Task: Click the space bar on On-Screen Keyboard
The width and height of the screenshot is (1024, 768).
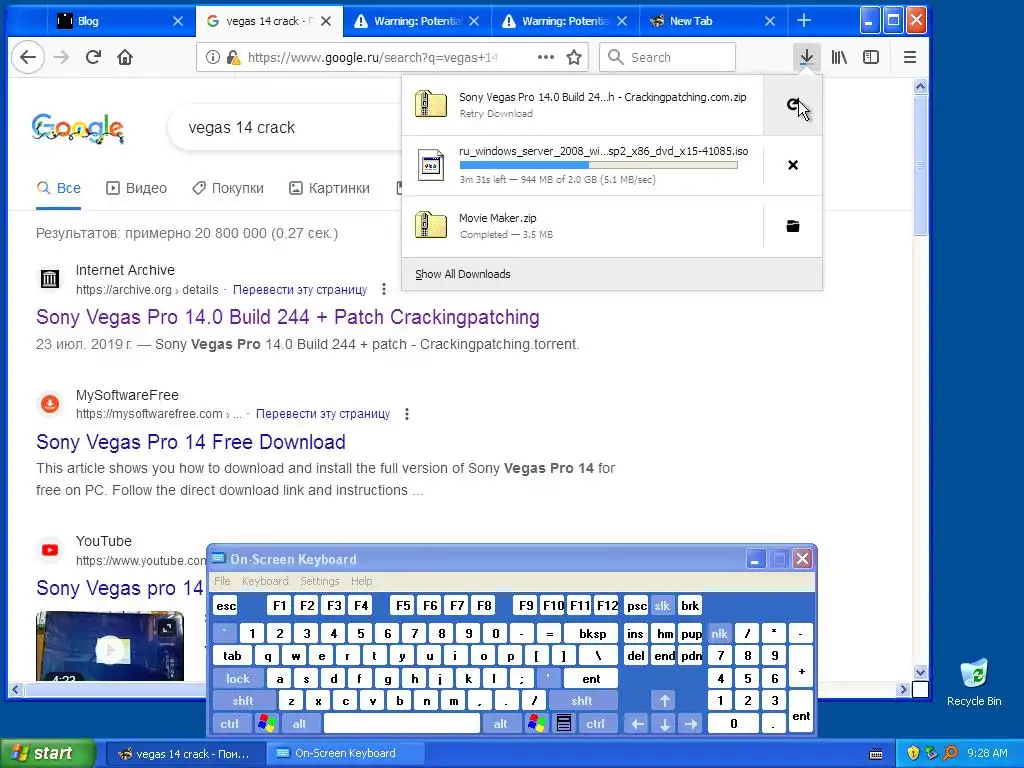Action: 402,724
